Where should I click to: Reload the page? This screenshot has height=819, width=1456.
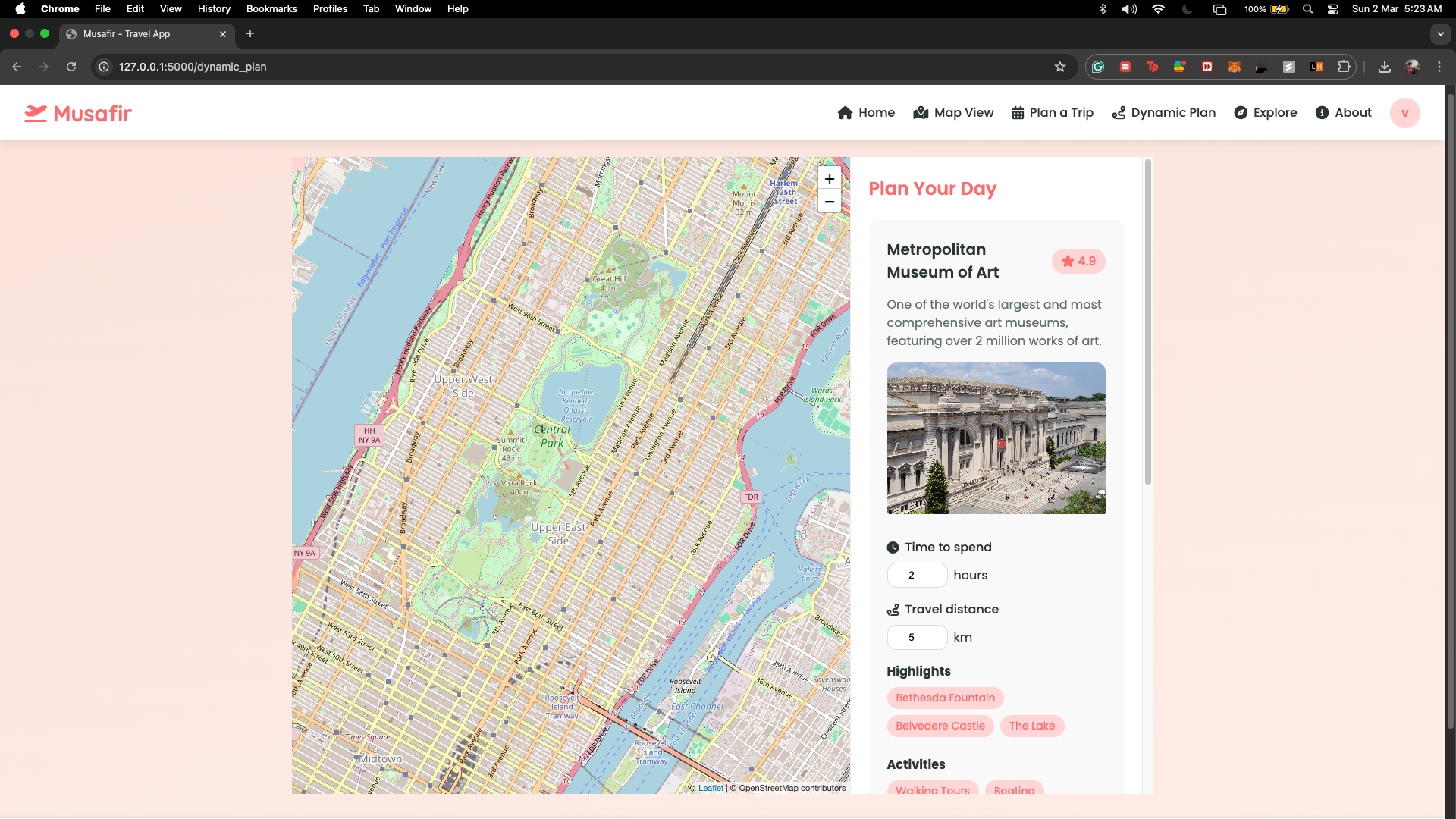tap(71, 67)
